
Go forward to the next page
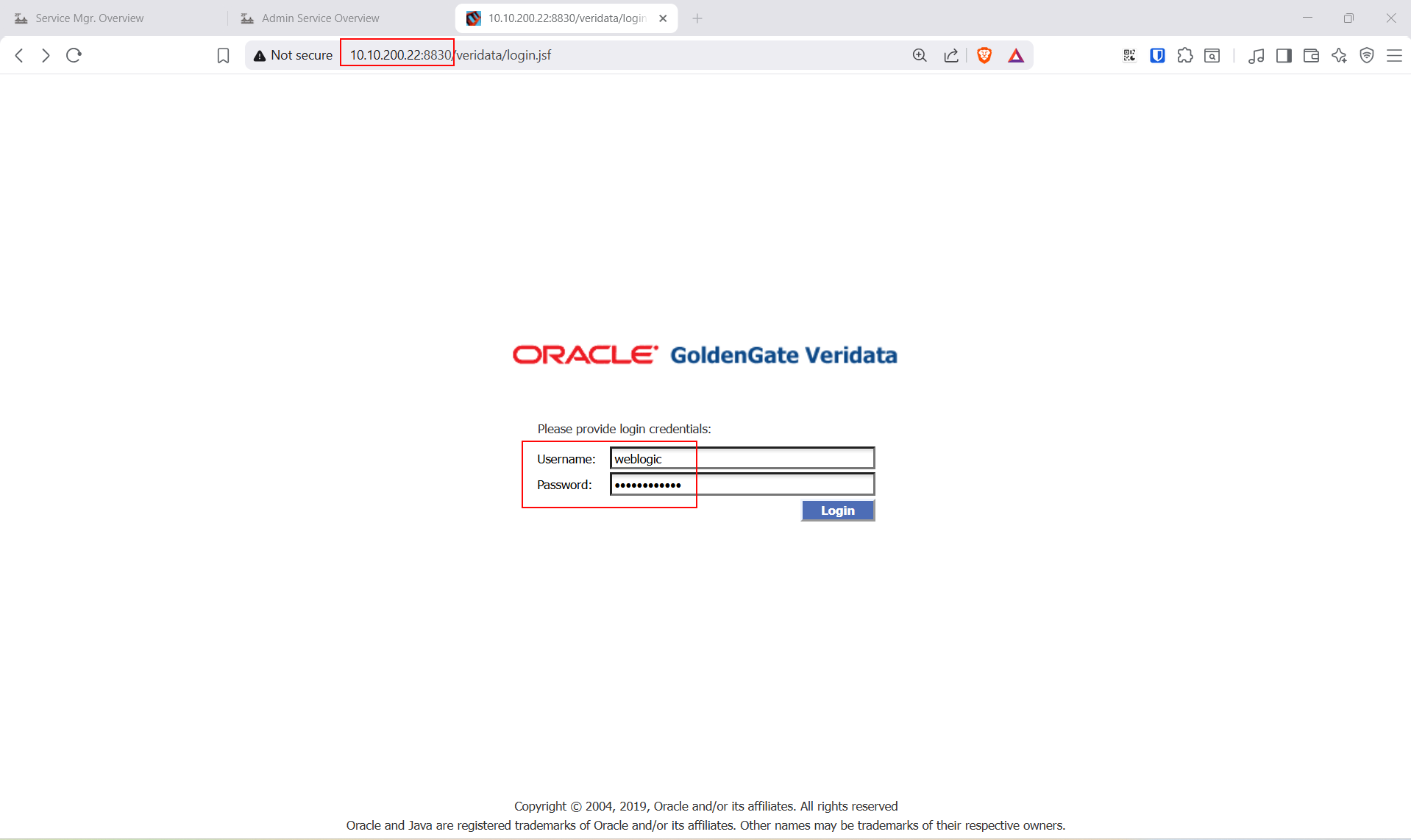[46, 55]
